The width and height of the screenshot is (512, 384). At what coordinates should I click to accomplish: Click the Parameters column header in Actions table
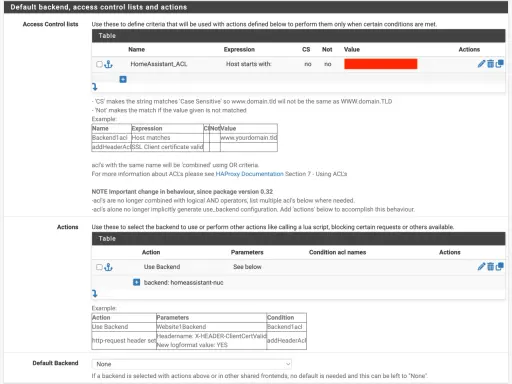coord(247,252)
